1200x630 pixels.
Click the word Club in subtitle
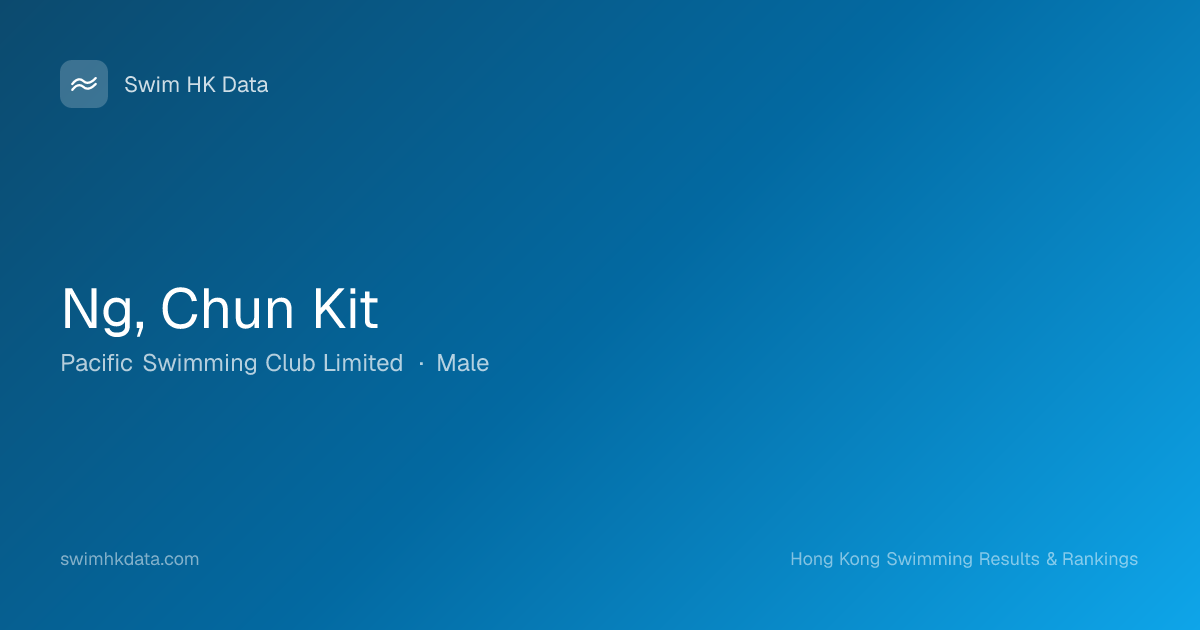point(291,363)
